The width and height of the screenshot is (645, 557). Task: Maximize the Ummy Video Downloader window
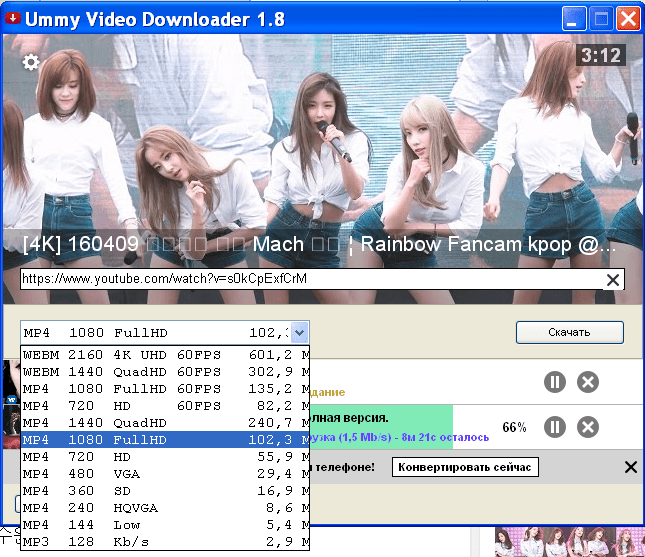click(601, 19)
